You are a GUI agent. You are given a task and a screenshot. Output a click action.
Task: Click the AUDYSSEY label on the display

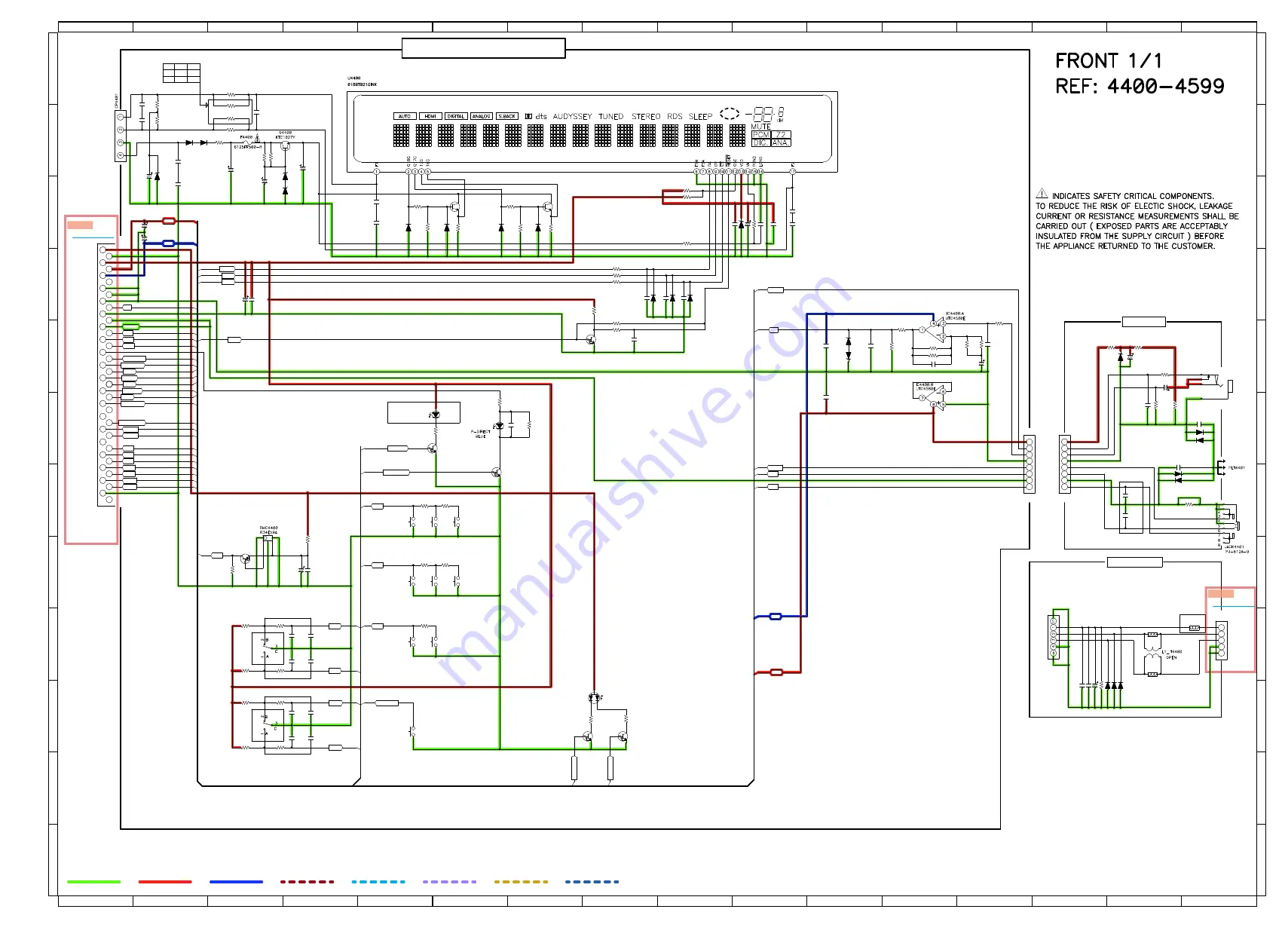(x=573, y=117)
